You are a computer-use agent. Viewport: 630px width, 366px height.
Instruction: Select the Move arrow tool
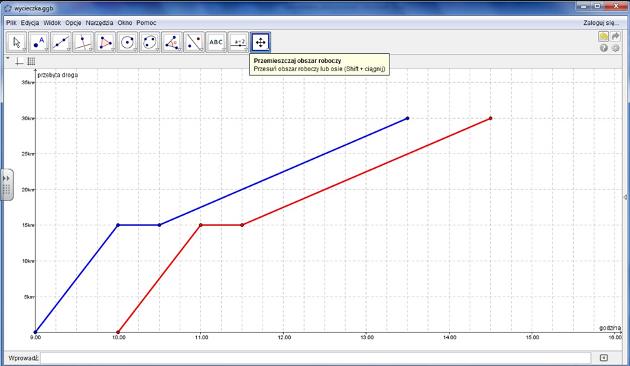click(x=16, y=42)
